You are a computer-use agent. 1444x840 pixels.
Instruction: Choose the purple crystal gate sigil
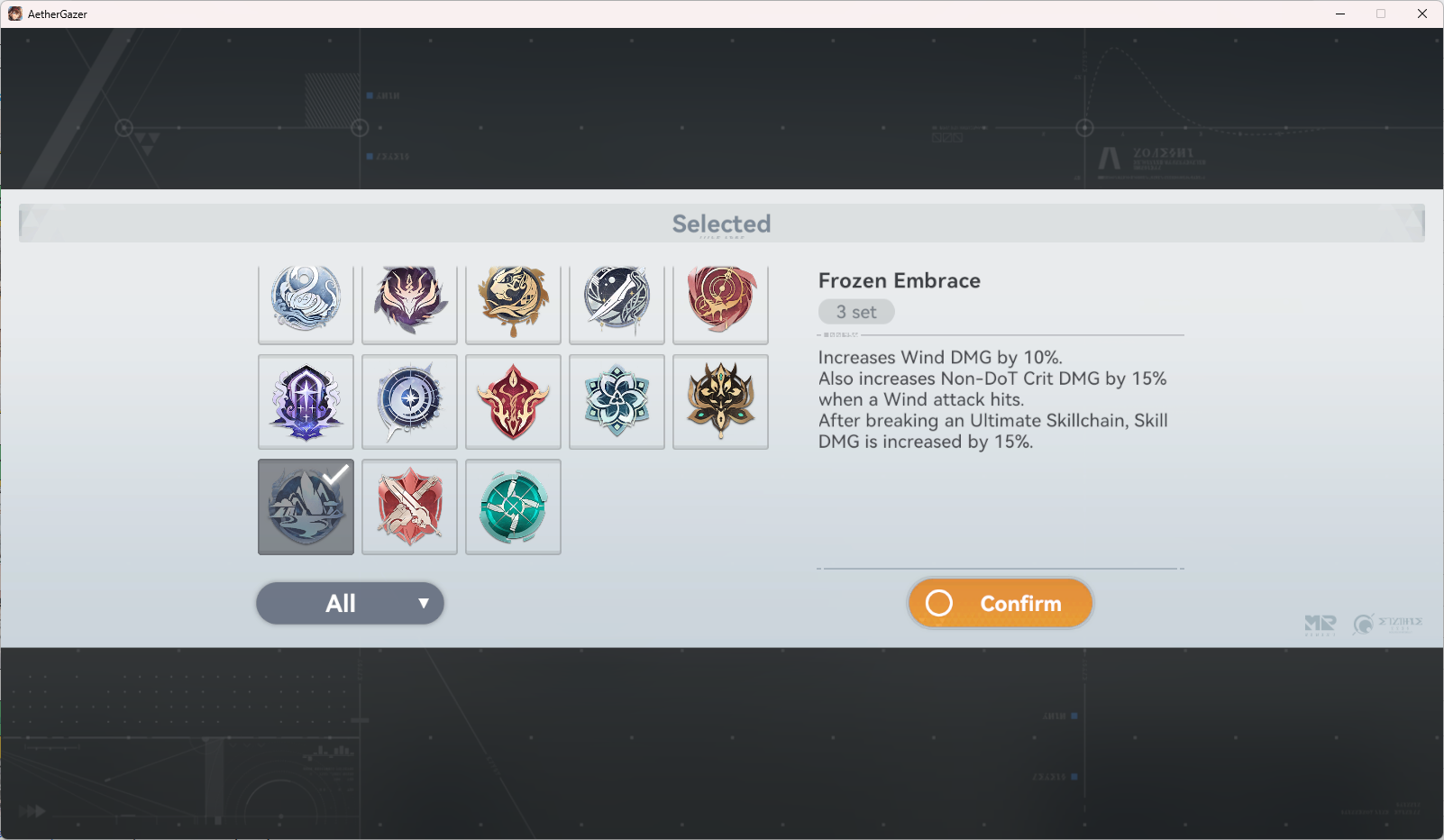306,402
